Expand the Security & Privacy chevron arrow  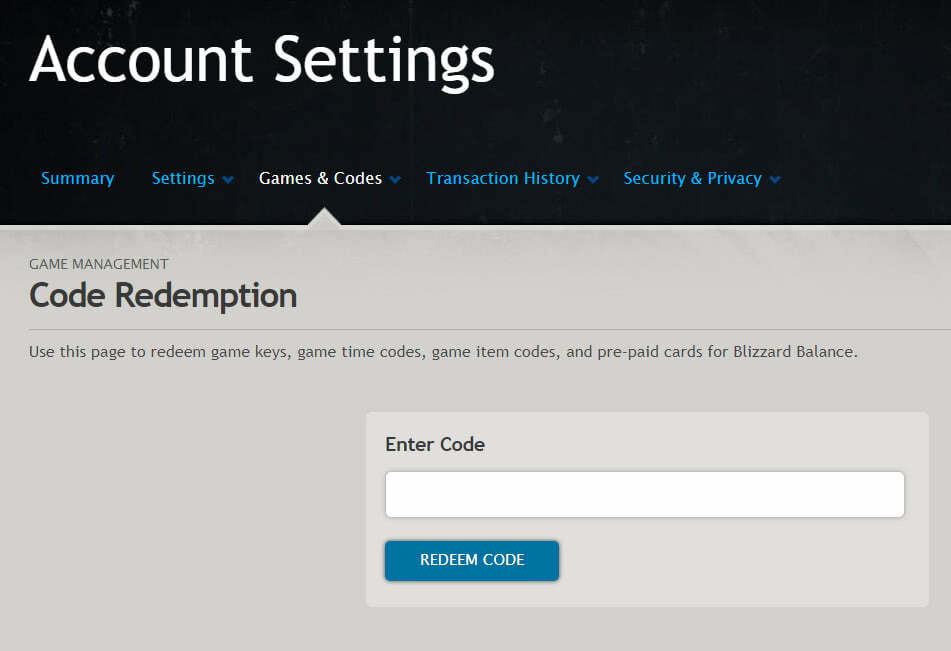pos(775,180)
